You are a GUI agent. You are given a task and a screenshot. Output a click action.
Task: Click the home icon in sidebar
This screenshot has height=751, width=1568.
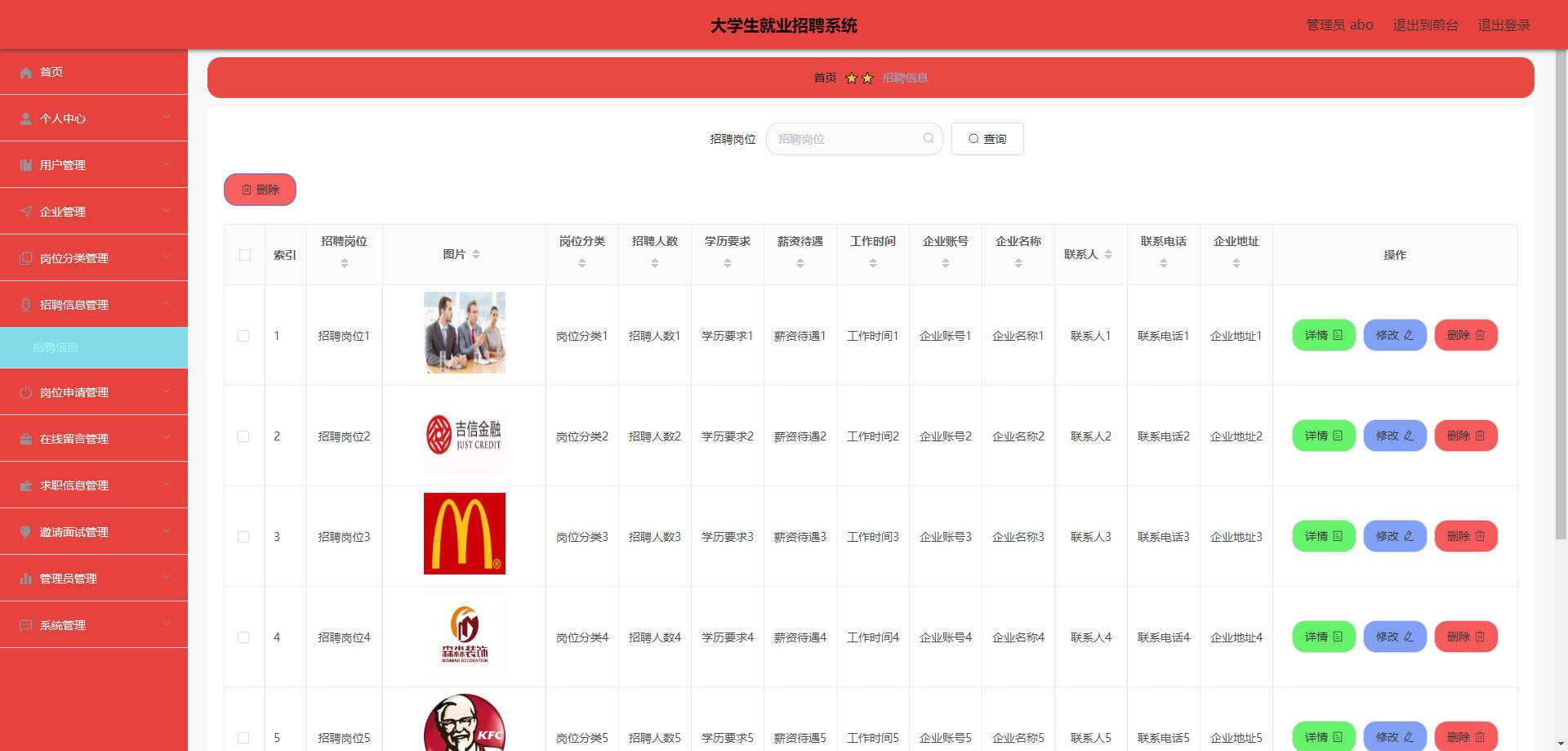point(26,73)
